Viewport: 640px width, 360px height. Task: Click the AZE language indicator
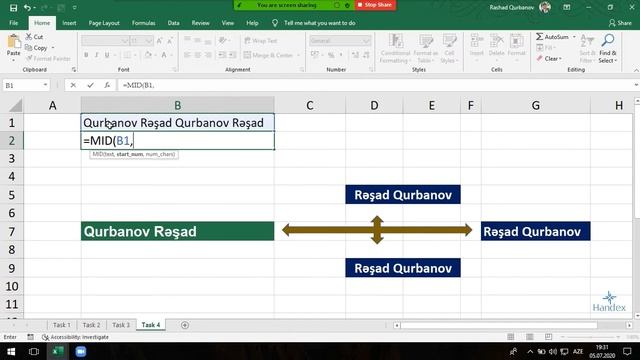(578, 351)
